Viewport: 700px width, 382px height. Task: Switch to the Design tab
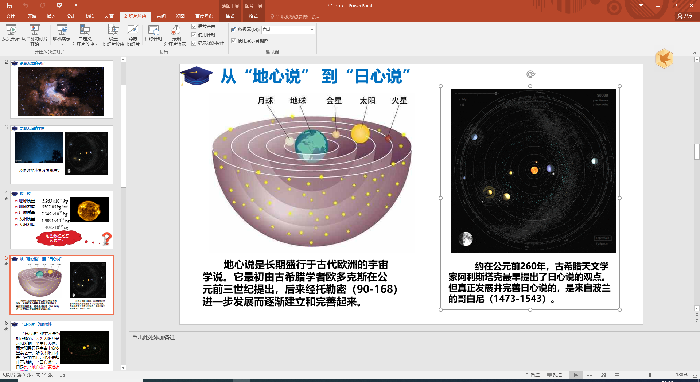click(71, 16)
